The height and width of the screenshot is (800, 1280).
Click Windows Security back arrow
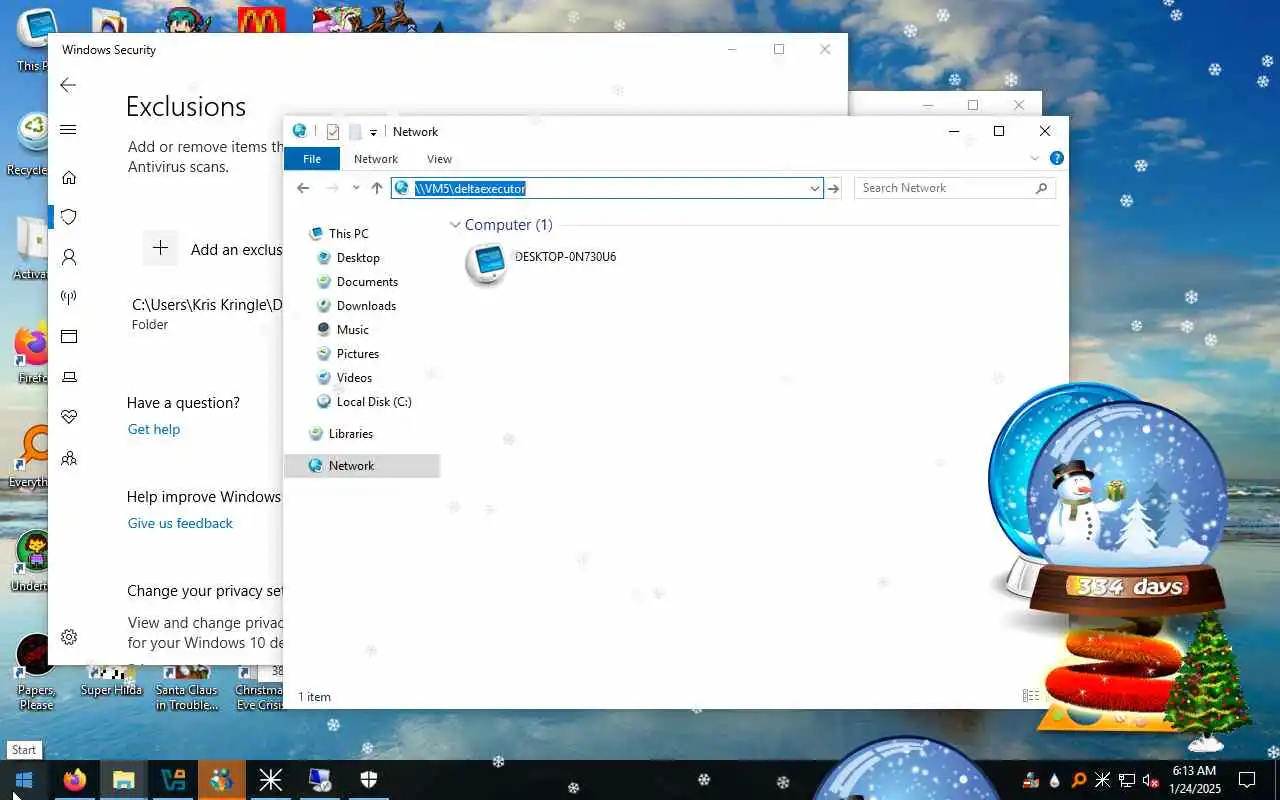tap(68, 85)
